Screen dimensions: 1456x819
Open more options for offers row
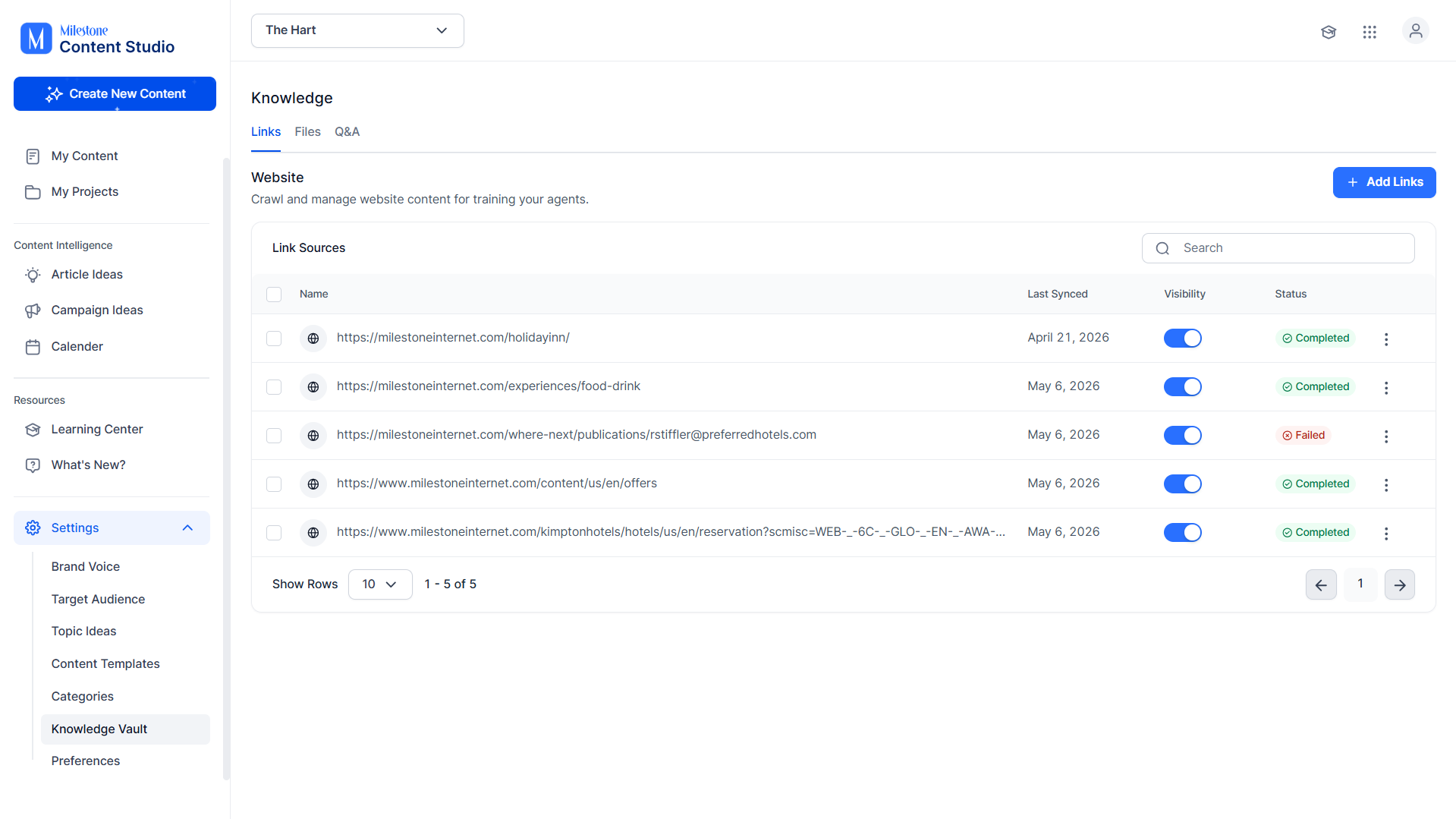[x=1386, y=485]
